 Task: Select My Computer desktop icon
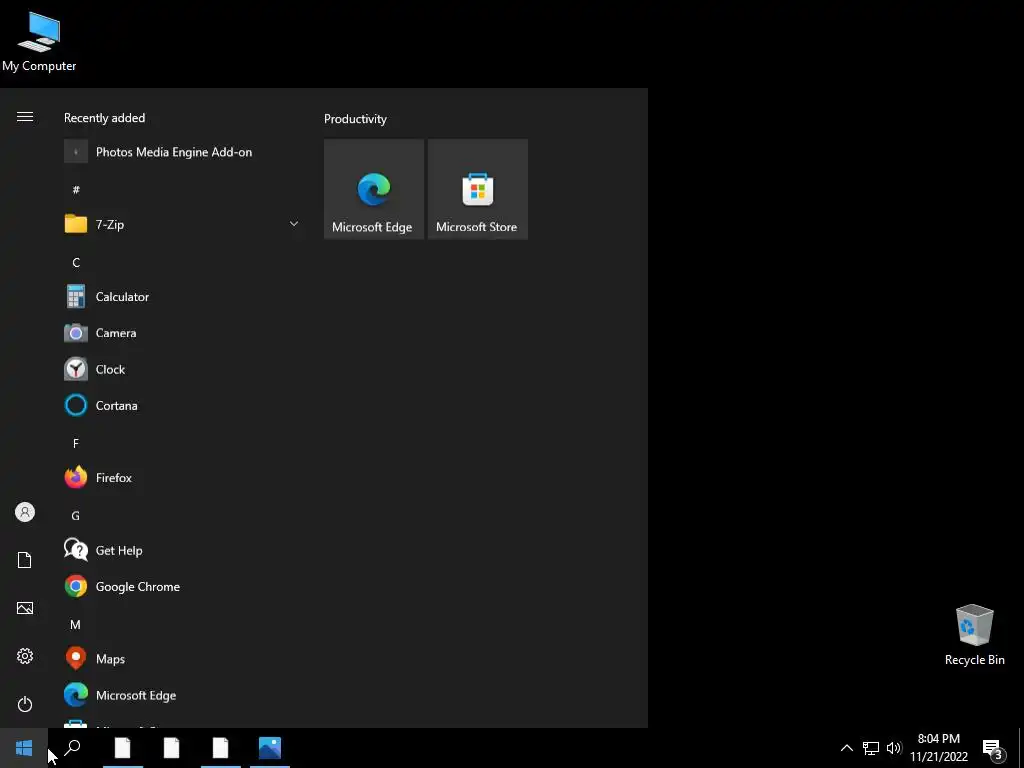point(39,41)
